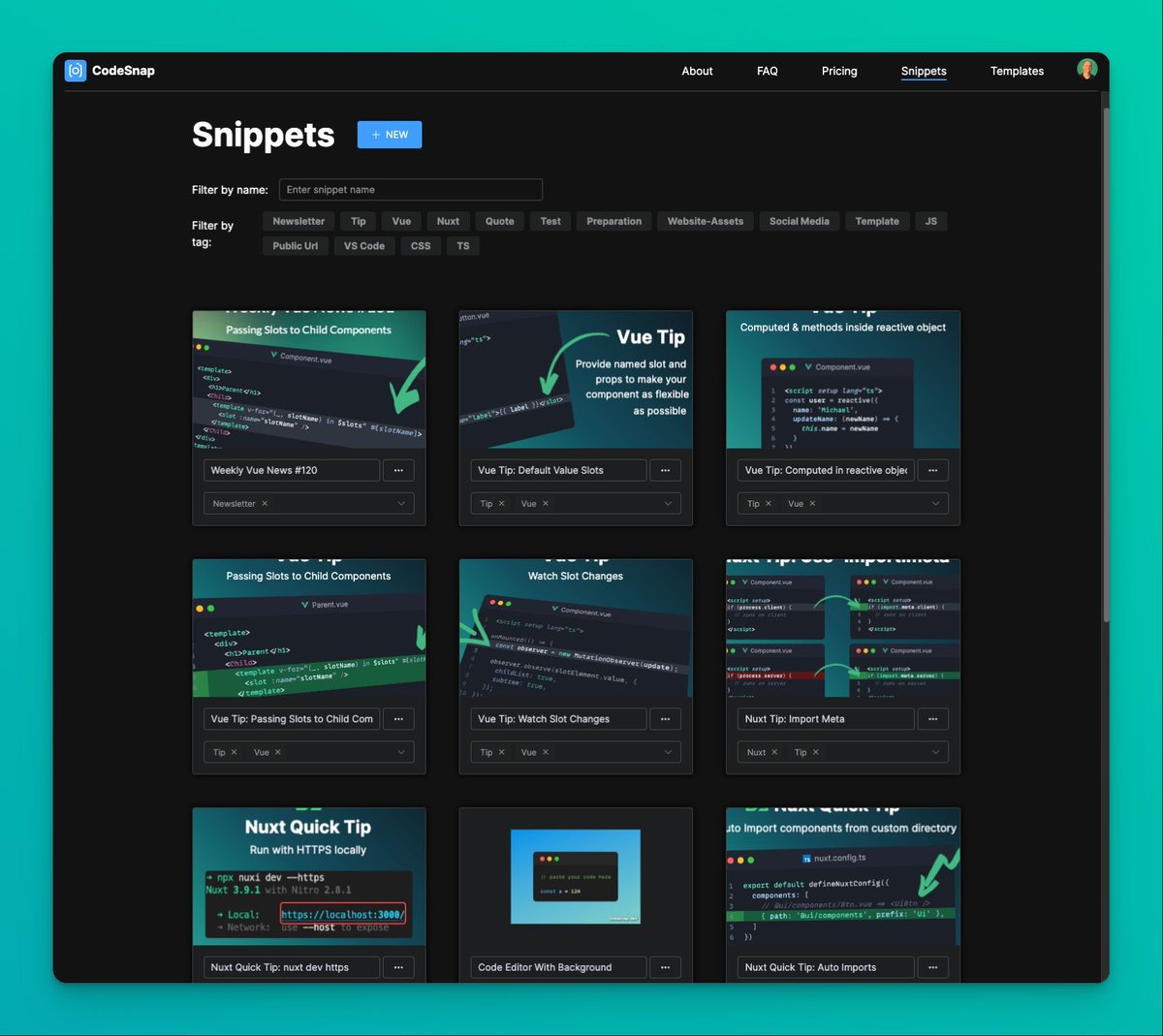Open more options for Weekly Vue News #120
The width and height of the screenshot is (1163, 1036).
coord(398,470)
